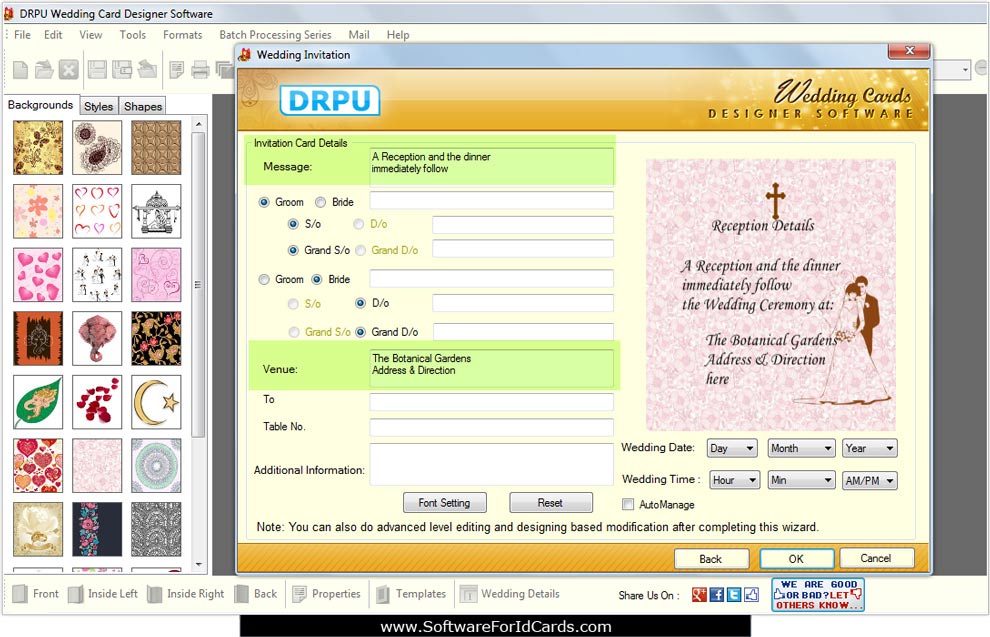990x637 pixels.
Task: Click the Inside Left page icon
Action: click(x=75, y=593)
